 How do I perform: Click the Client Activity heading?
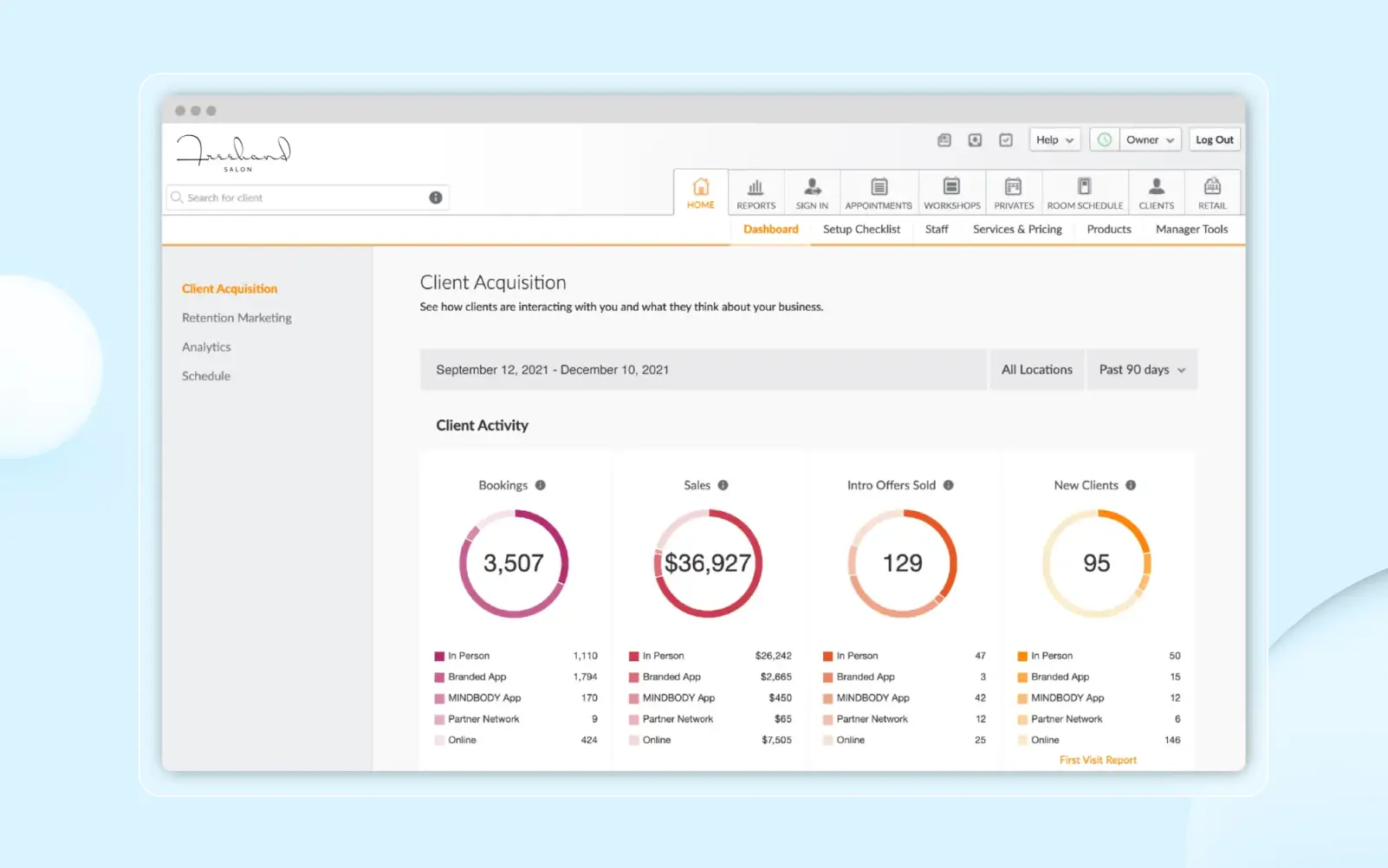tap(482, 425)
